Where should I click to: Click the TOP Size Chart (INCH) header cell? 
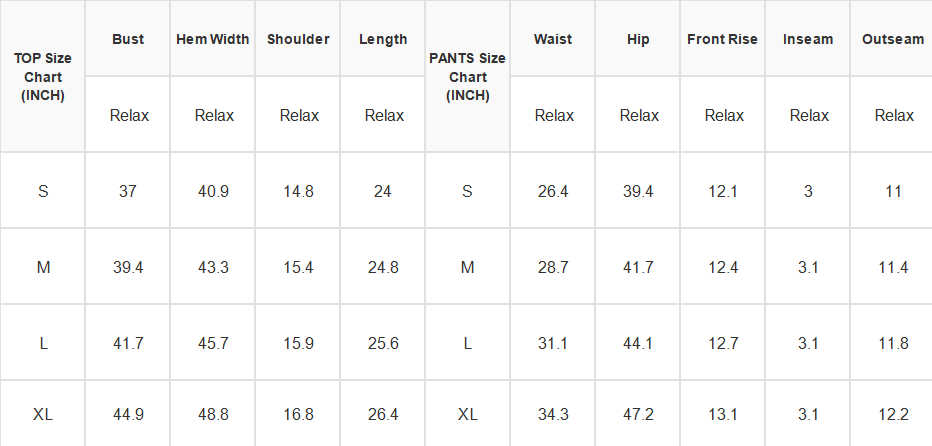43,77
